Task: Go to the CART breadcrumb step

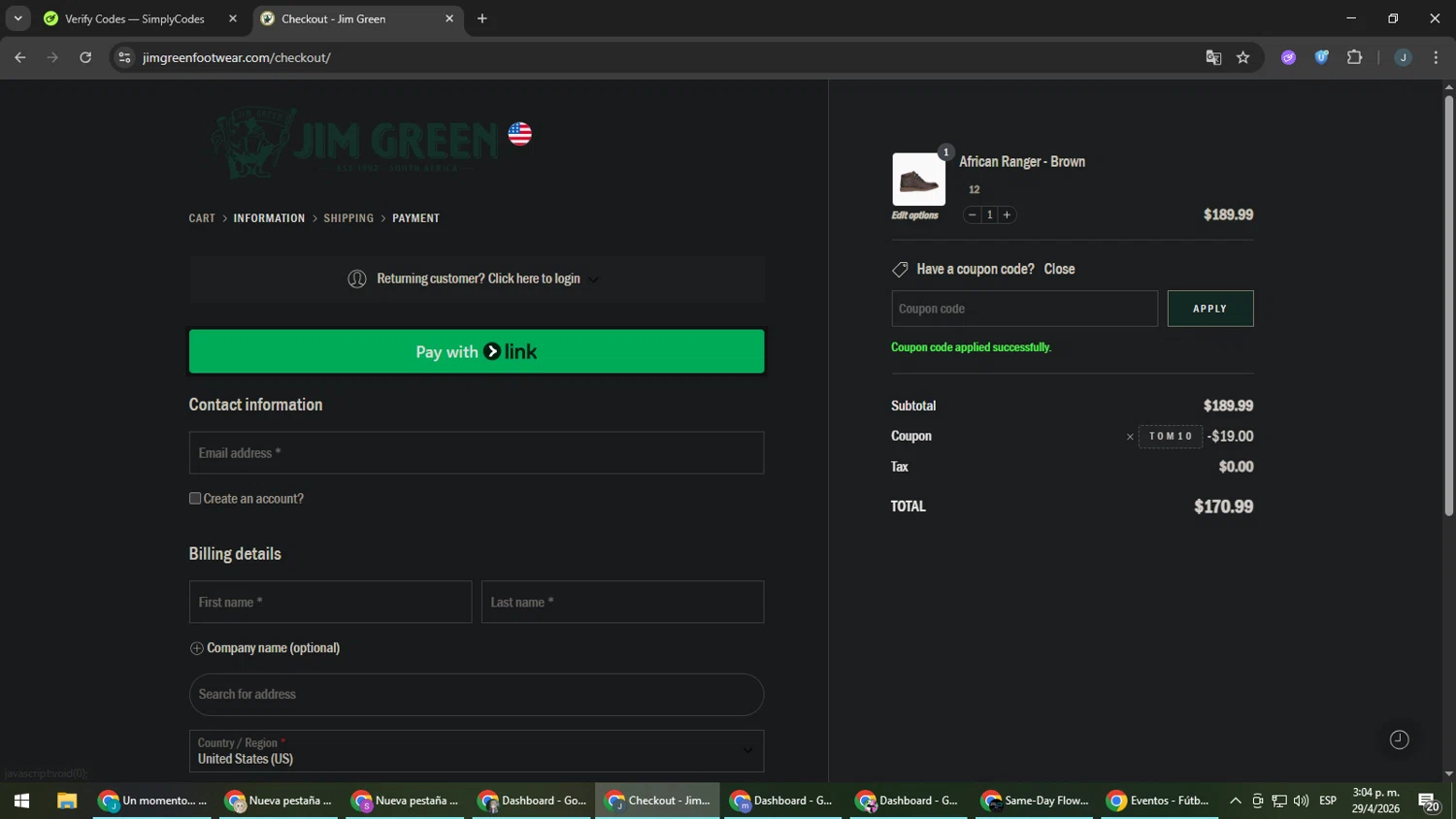Action: click(202, 218)
